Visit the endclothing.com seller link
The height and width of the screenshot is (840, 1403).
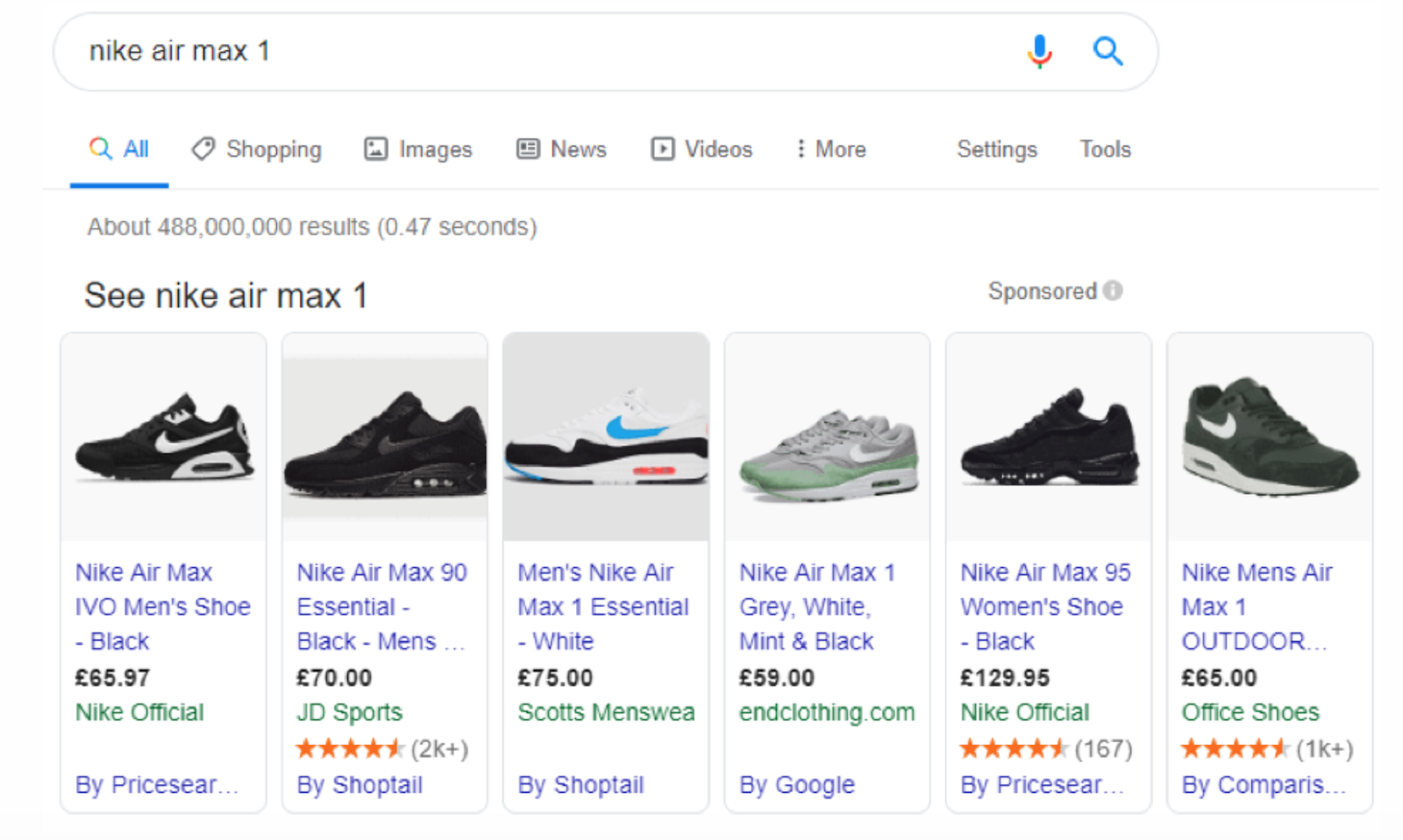point(826,712)
